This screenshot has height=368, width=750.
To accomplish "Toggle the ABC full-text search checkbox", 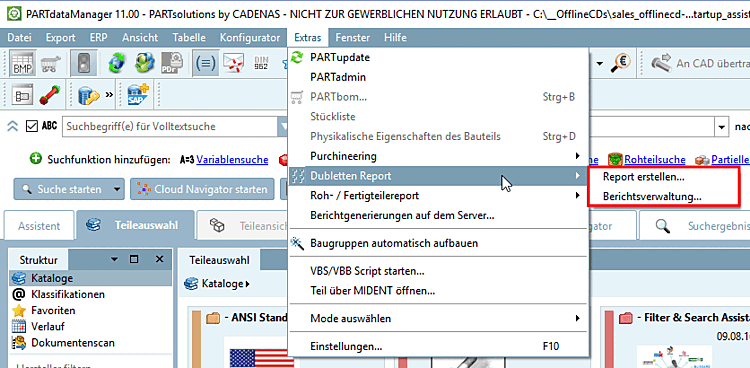I will pyautogui.click(x=31, y=126).
